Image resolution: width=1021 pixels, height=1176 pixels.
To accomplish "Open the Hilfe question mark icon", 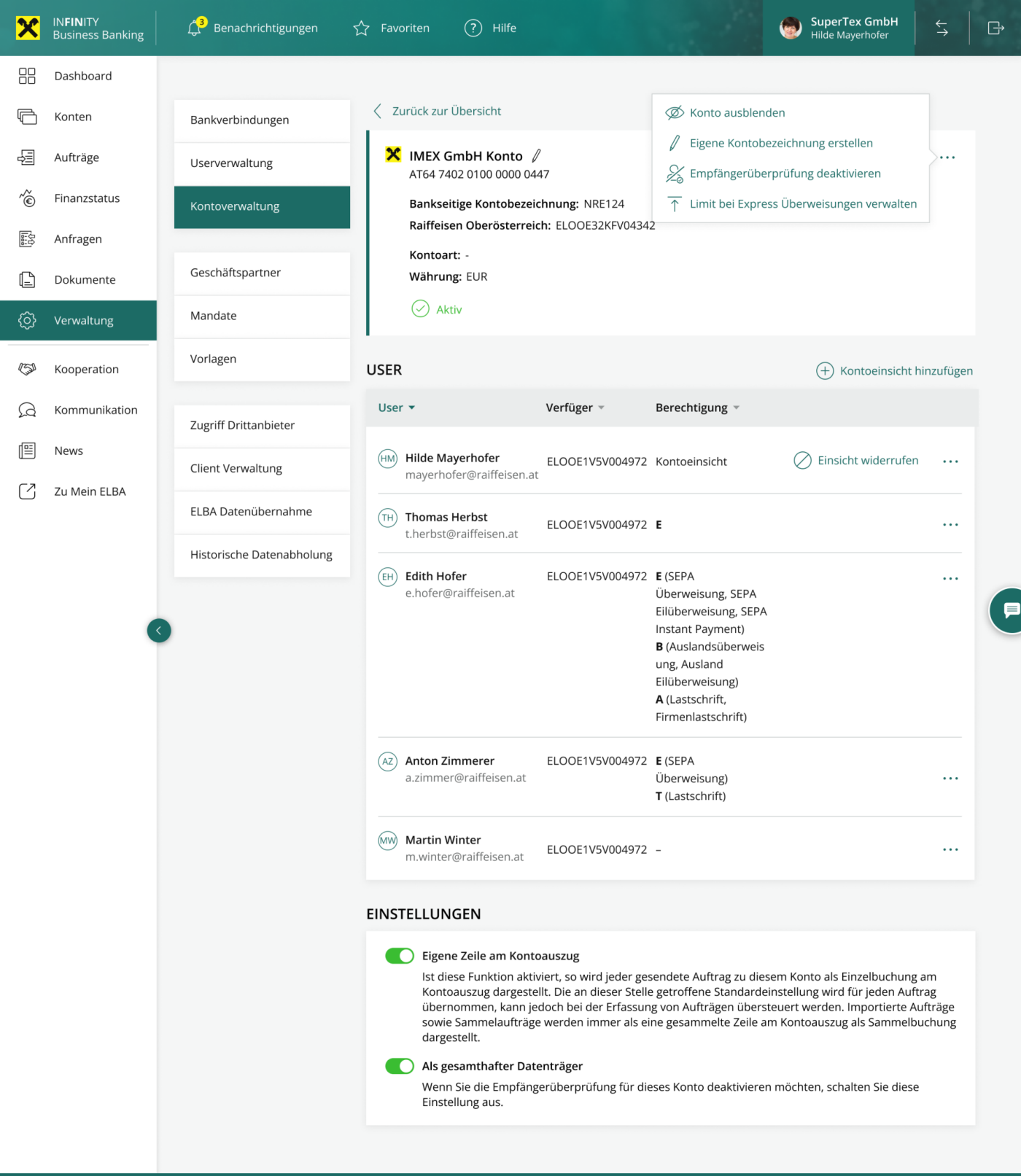I will [x=473, y=28].
